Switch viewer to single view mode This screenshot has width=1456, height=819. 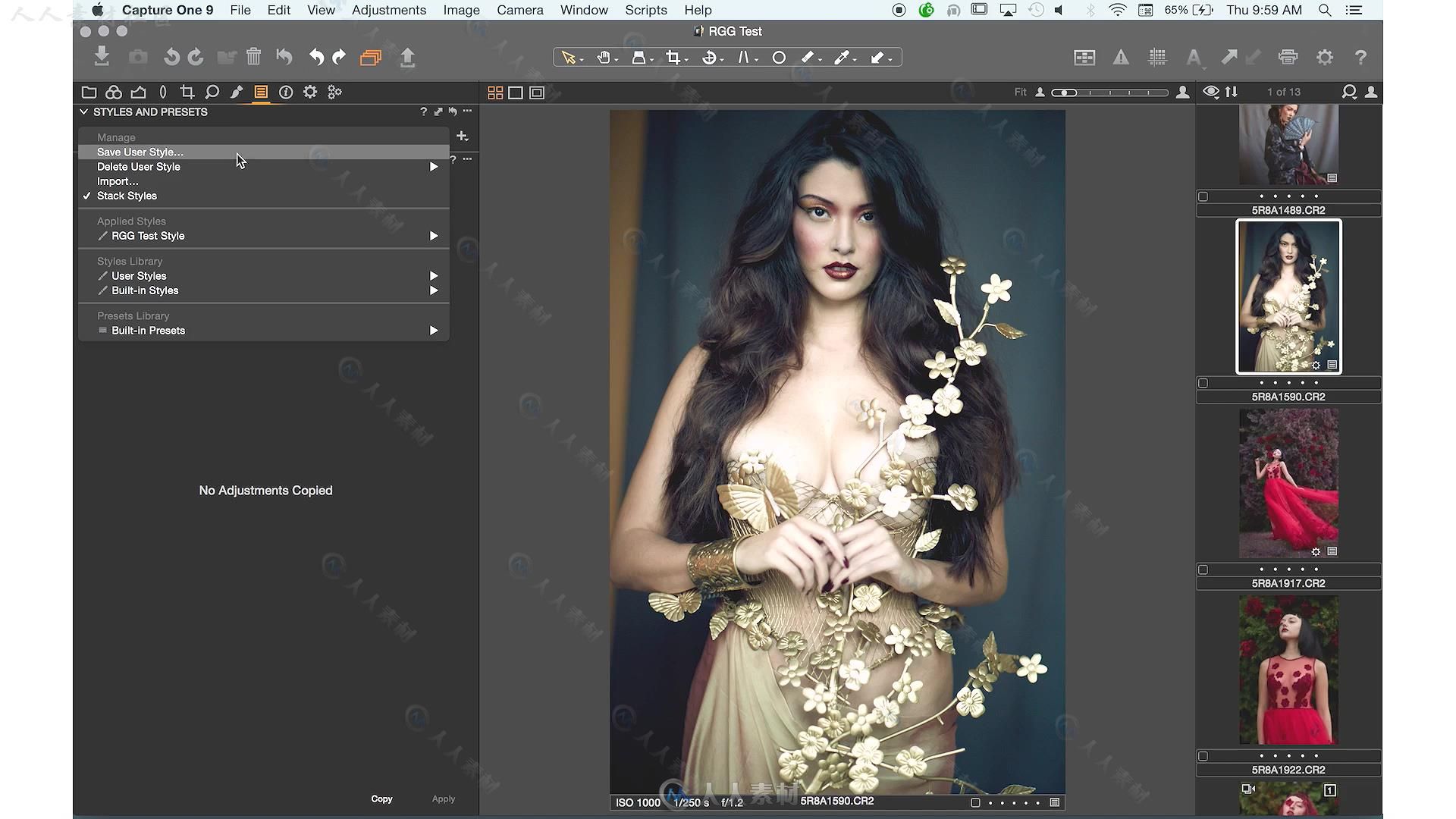point(516,93)
